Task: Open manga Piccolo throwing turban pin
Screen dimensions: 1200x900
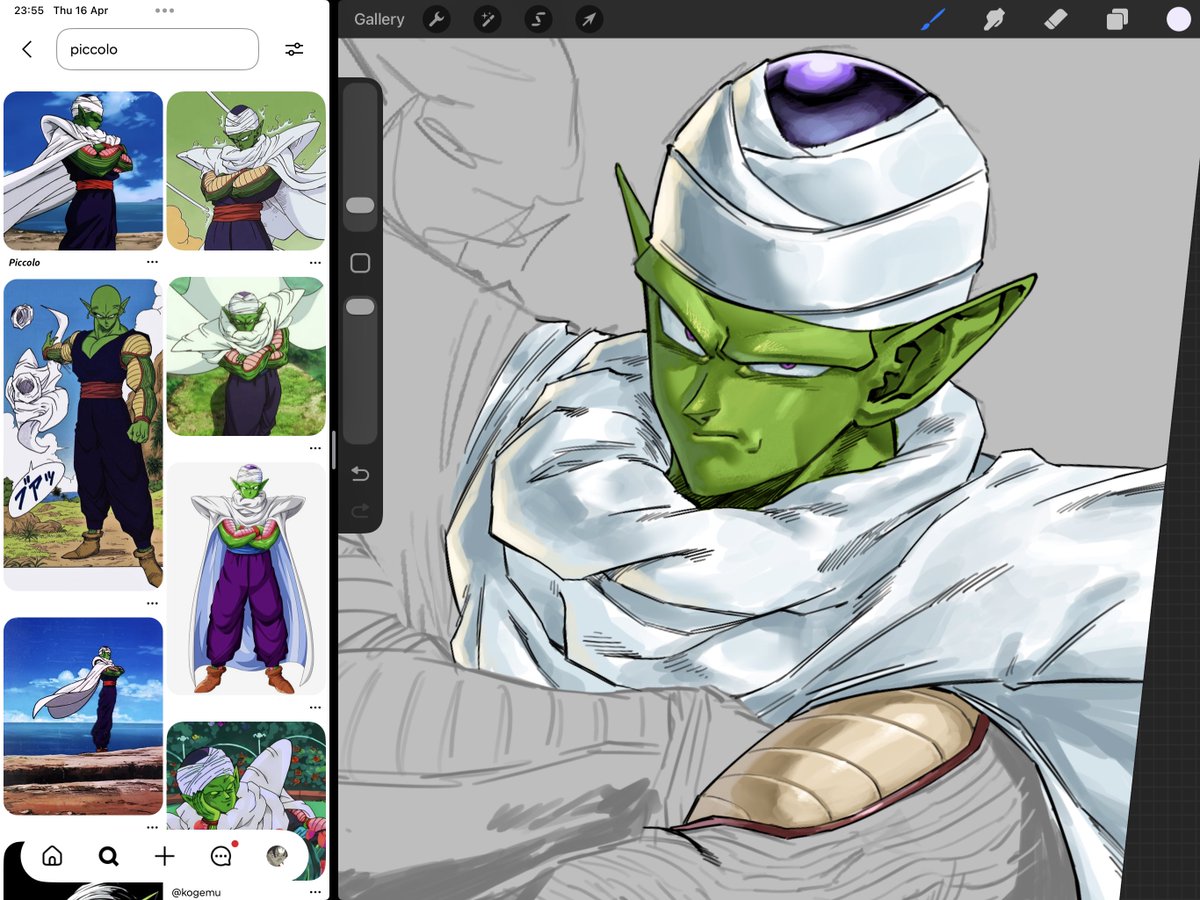Action: 83,435
